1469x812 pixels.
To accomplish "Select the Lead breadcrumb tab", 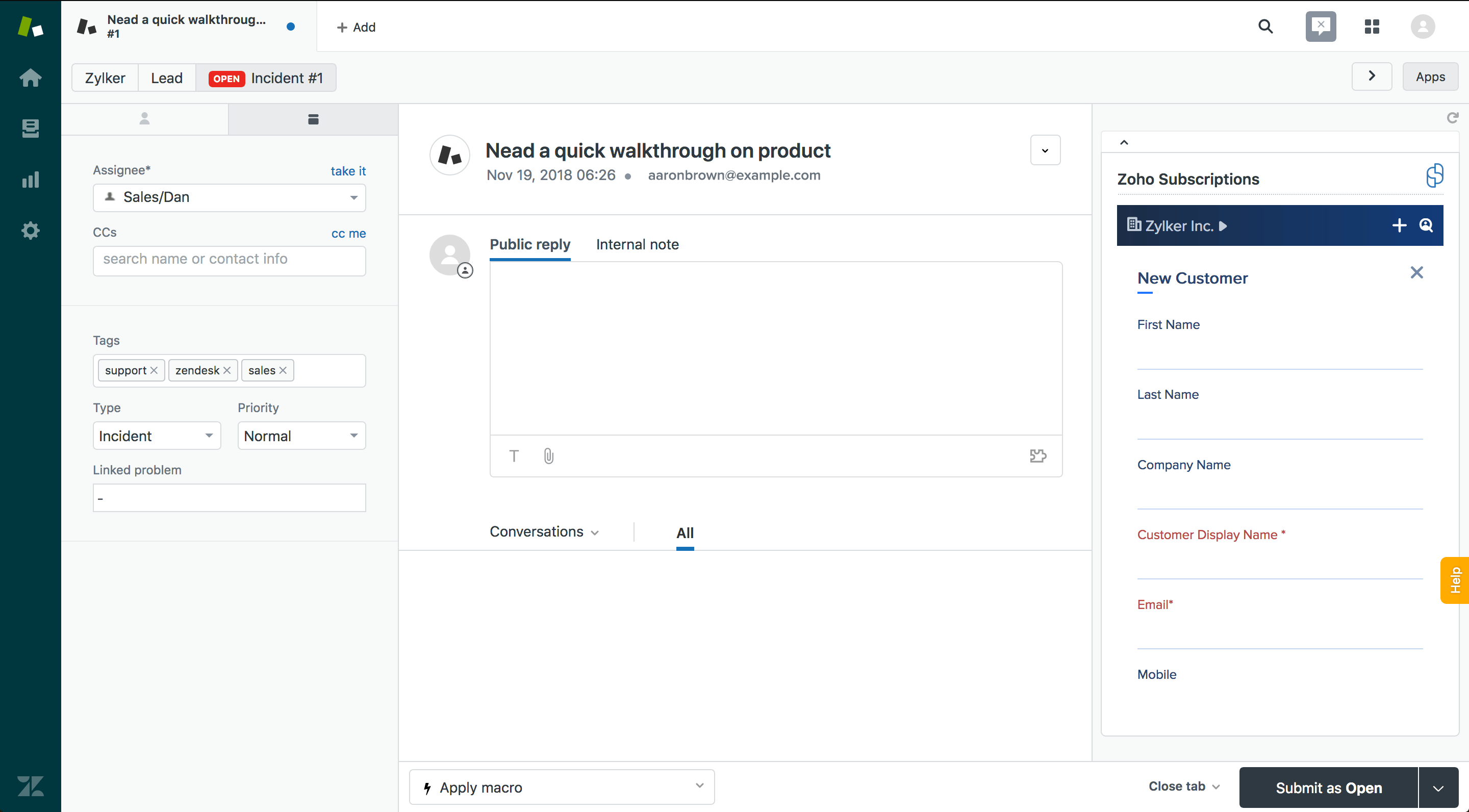I will click(166, 78).
